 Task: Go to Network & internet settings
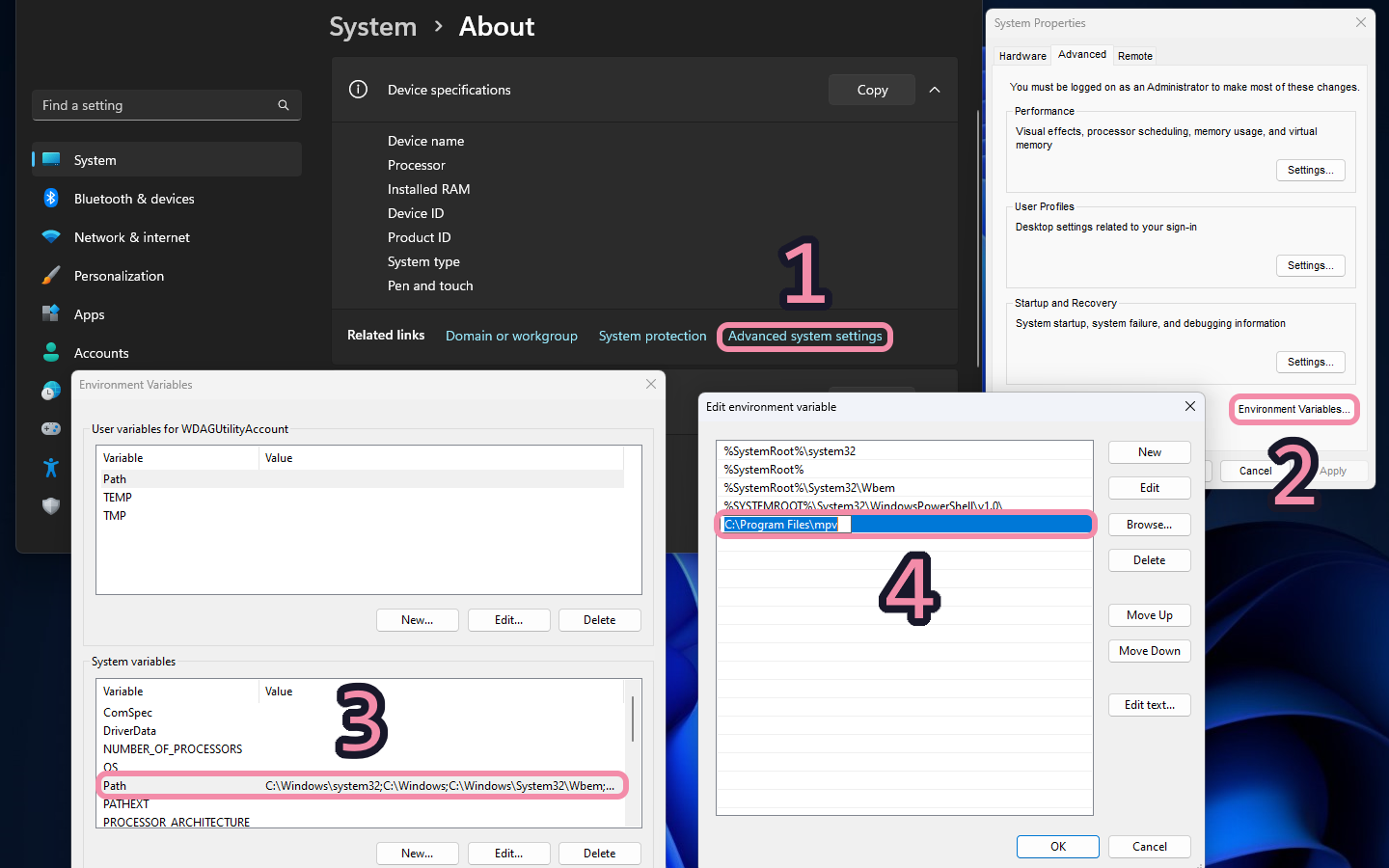(x=167, y=236)
